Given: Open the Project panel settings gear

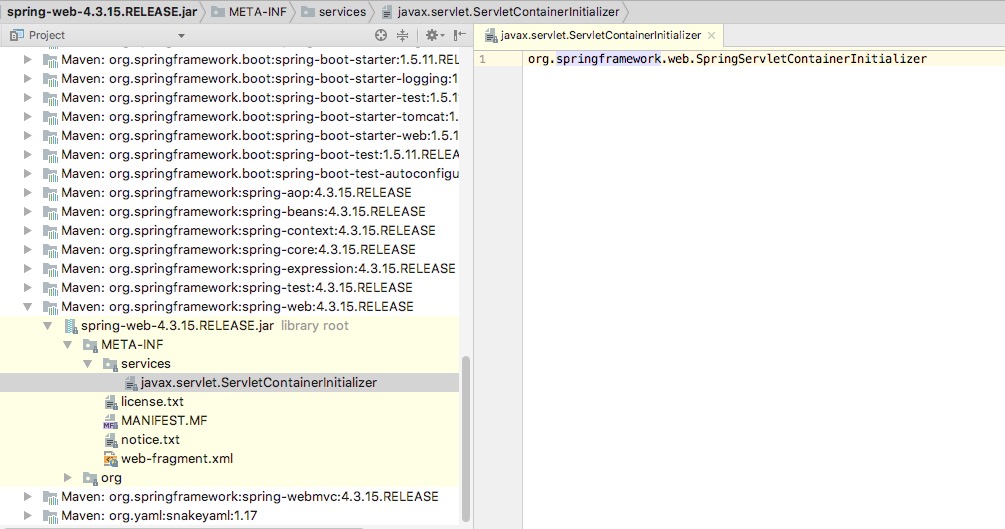Looking at the screenshot, I should 433,35.
